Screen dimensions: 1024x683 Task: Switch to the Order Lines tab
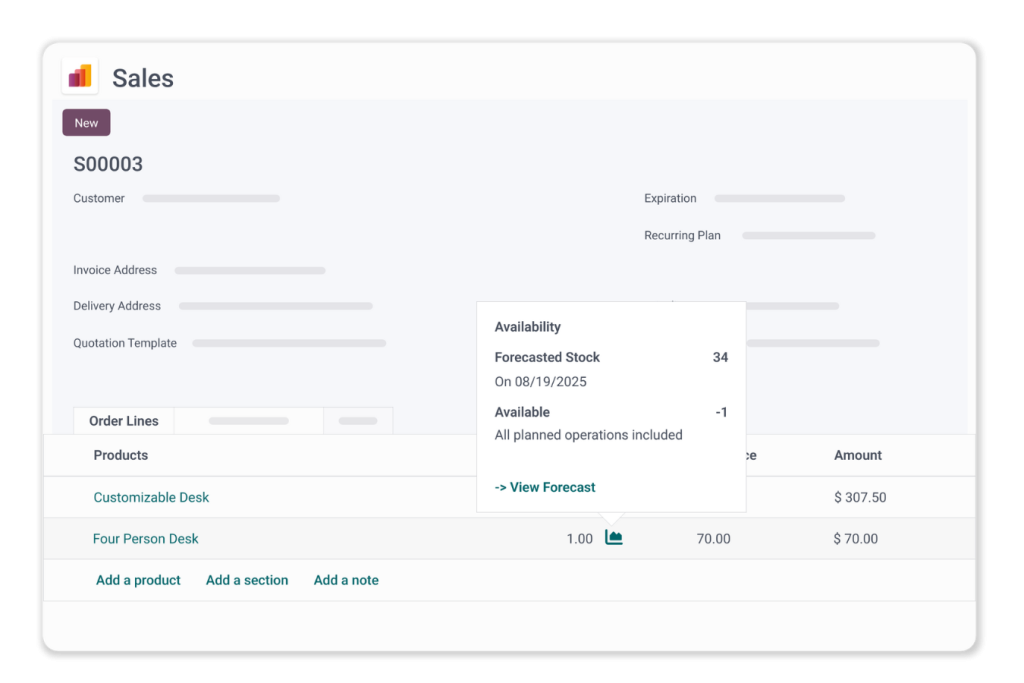pyautogui.click(x=124, y=421)
